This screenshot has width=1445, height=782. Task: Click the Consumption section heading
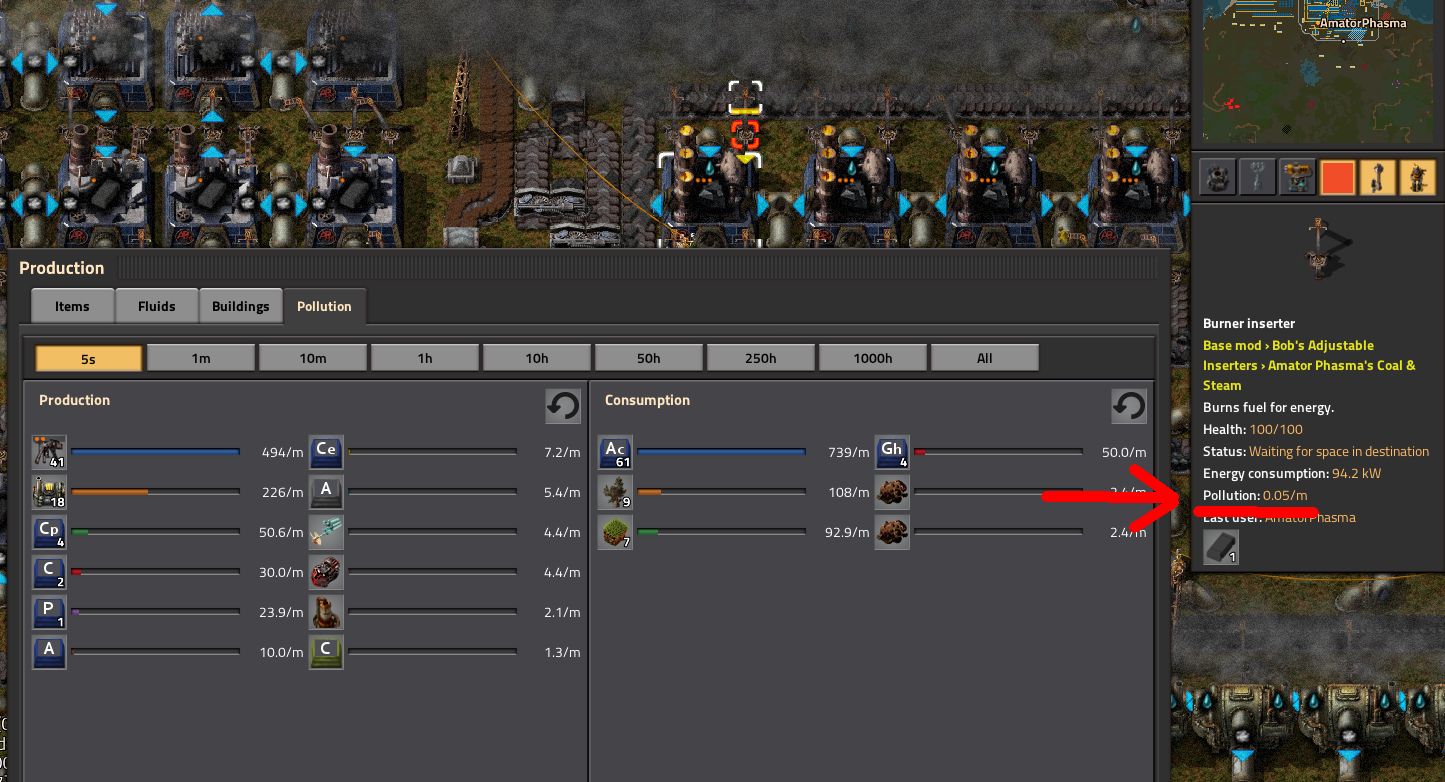pyautogui.click(x=647, y=400)
